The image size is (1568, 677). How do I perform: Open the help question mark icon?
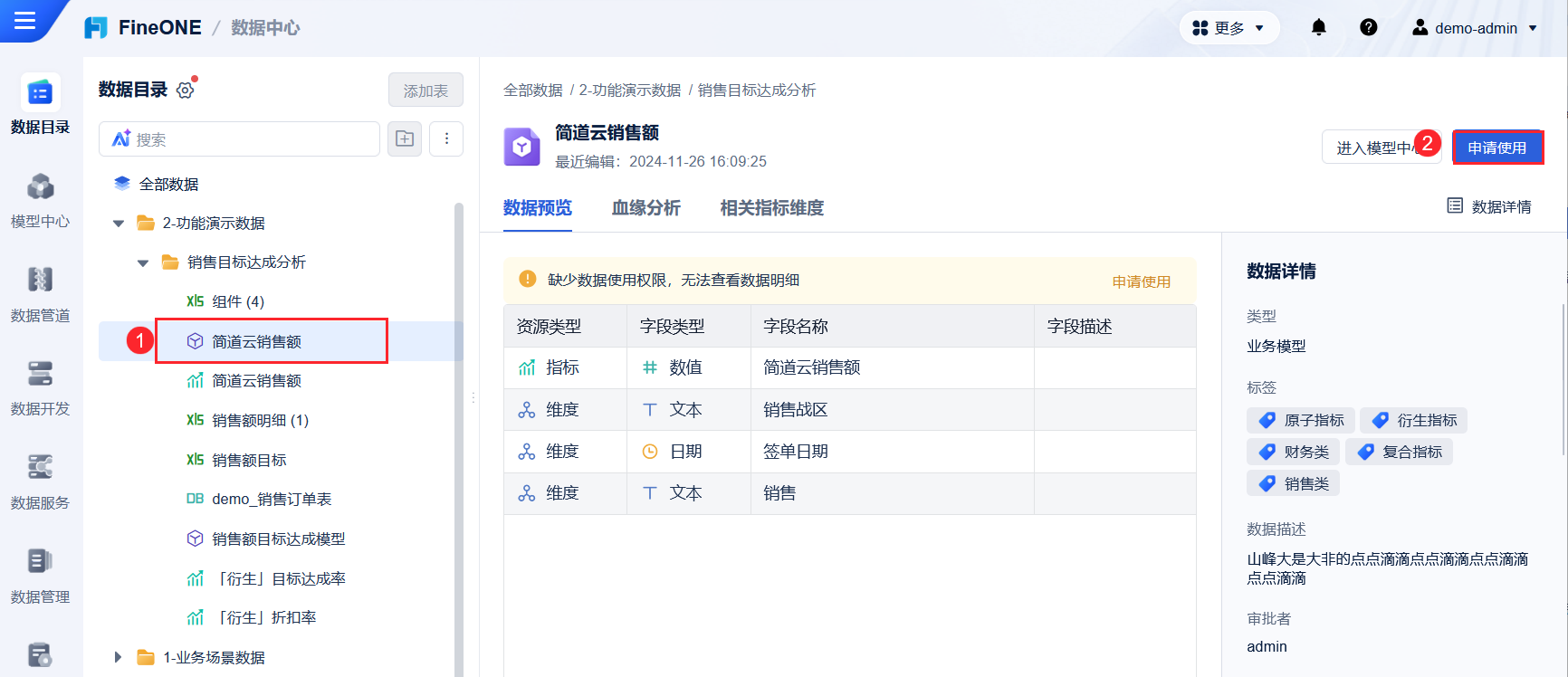[1369, 28]
